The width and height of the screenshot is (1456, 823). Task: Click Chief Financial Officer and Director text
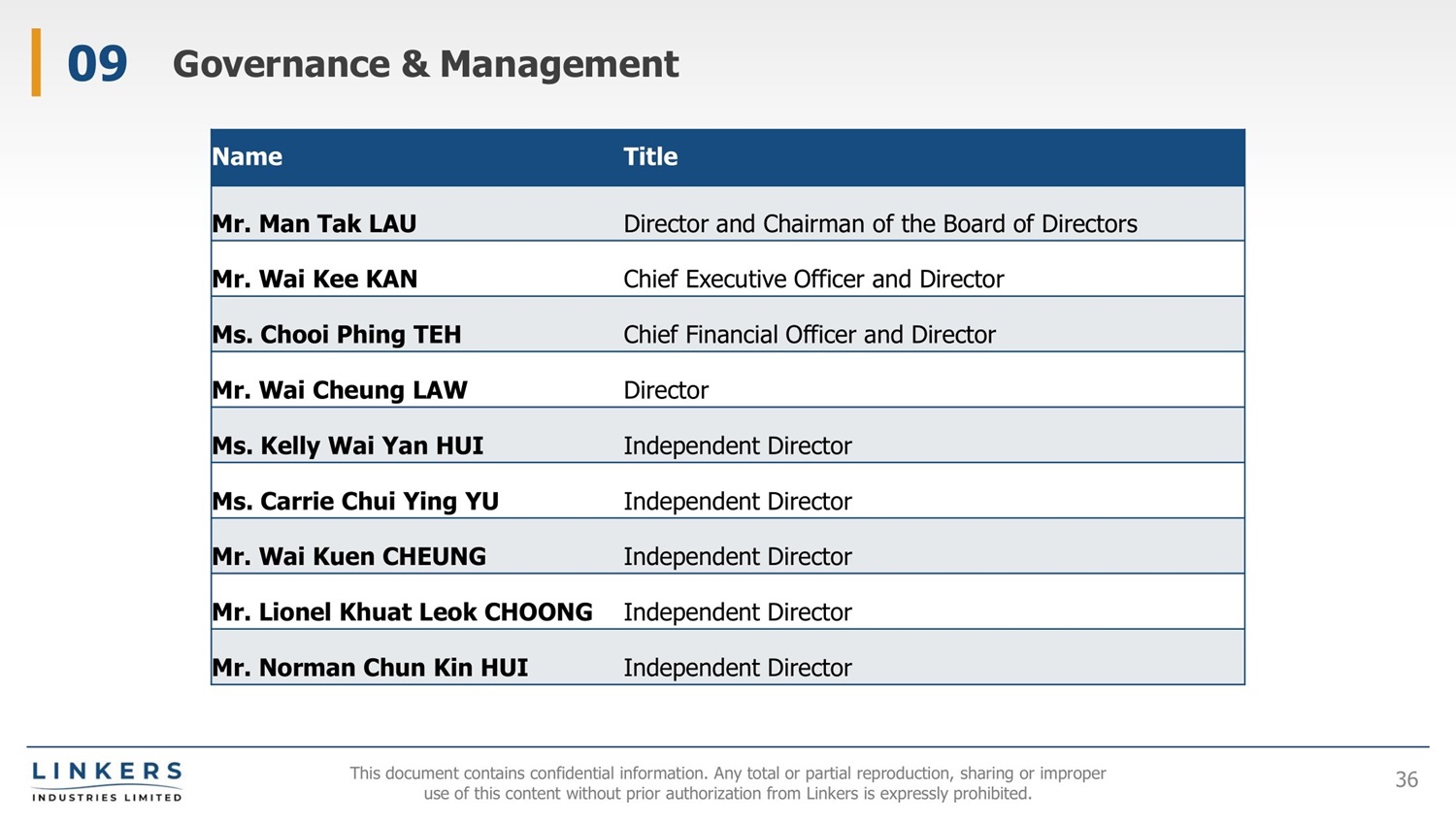[810, 335]
